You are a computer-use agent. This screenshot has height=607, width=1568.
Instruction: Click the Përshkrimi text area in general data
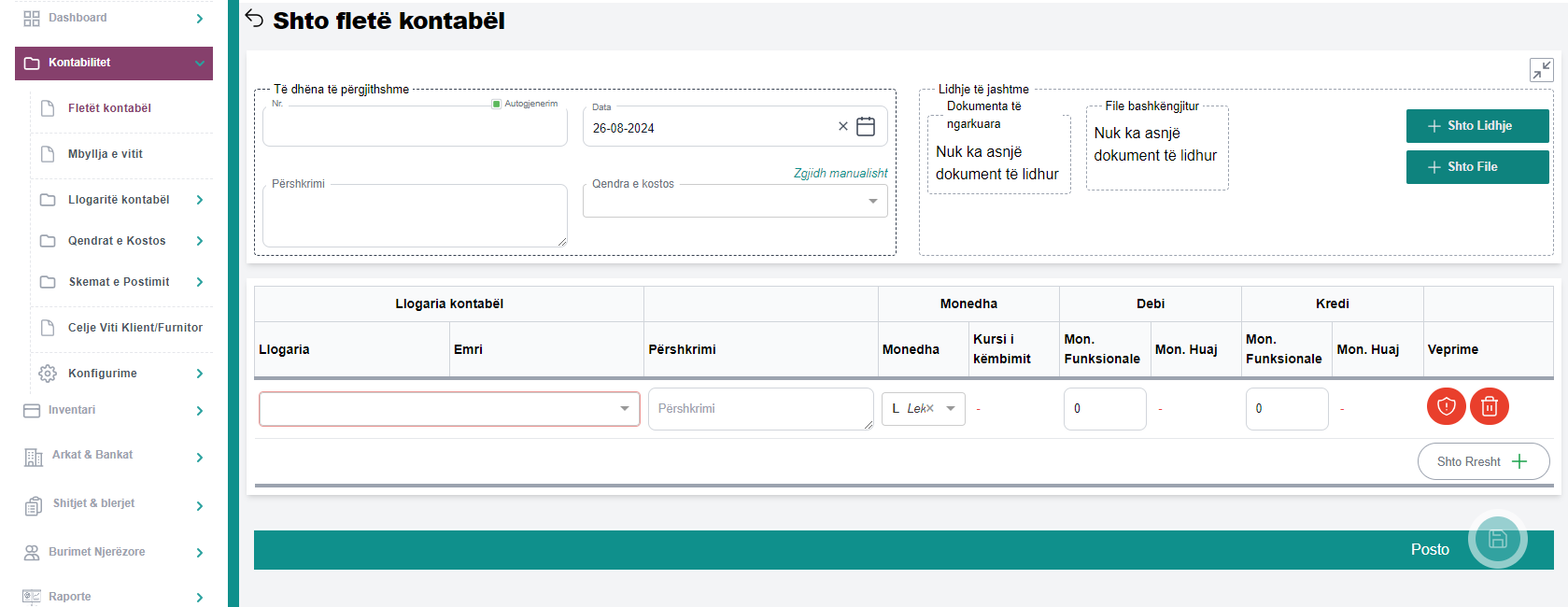[x=415, y=217]
